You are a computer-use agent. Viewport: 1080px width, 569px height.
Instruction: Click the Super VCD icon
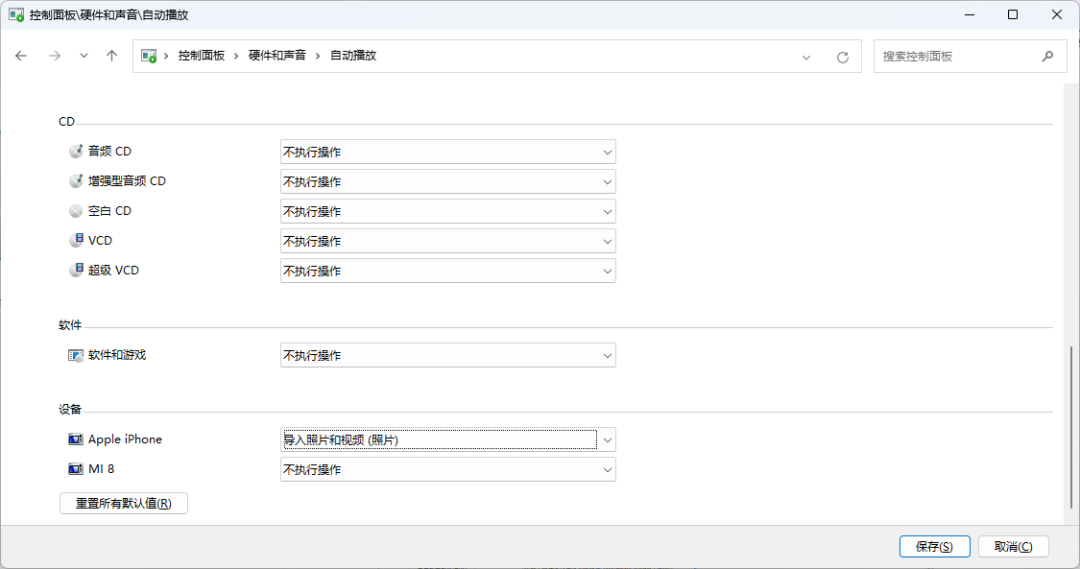pos(76,271)
